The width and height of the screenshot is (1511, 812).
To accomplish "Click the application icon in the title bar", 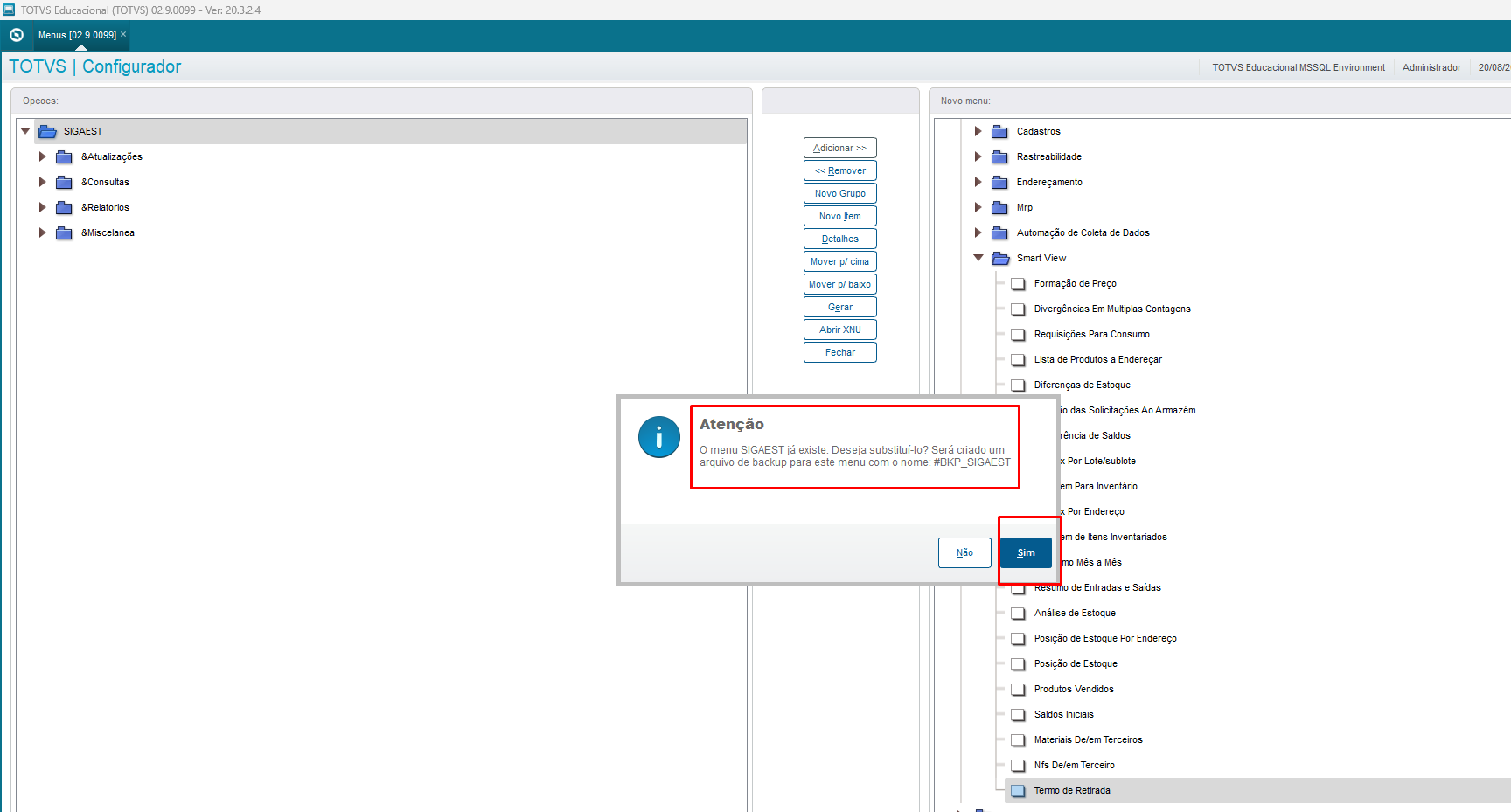I will click(x=9, y=10).
